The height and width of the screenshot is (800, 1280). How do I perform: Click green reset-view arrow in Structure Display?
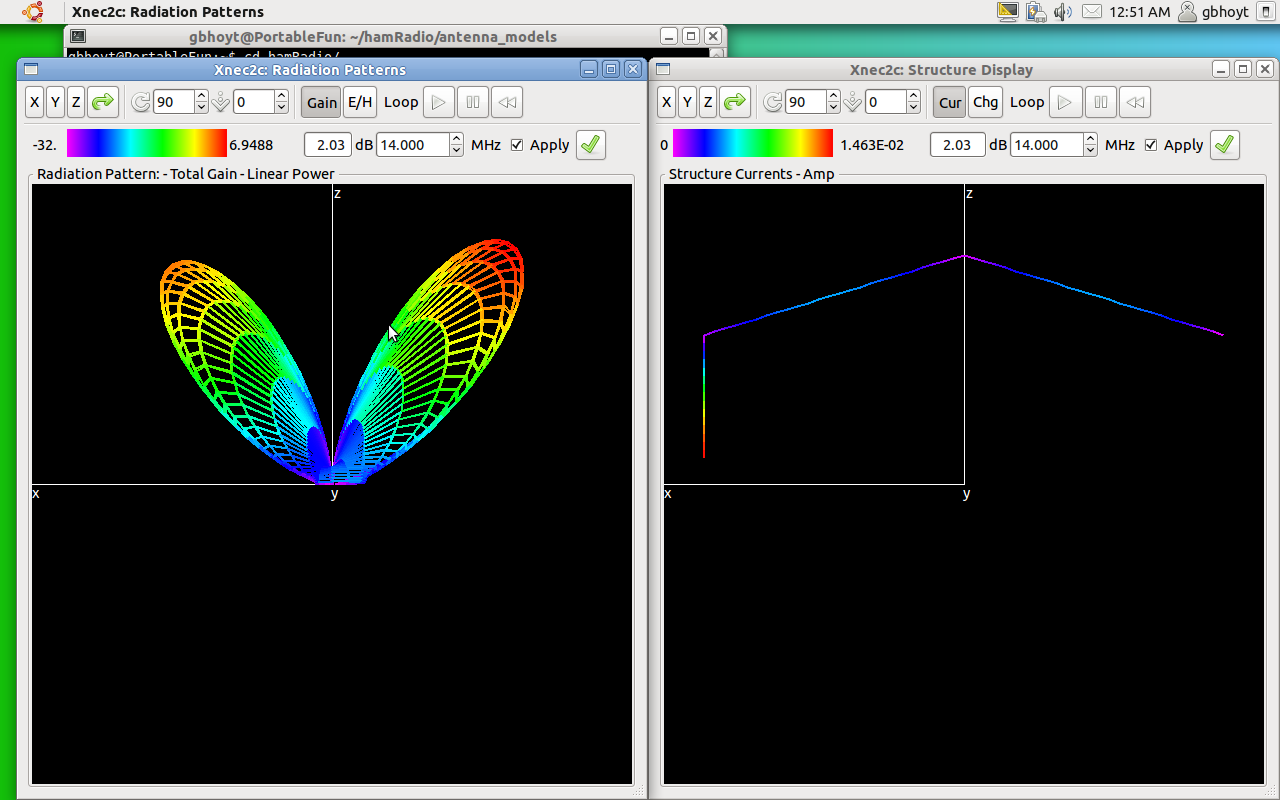[735, 102]
